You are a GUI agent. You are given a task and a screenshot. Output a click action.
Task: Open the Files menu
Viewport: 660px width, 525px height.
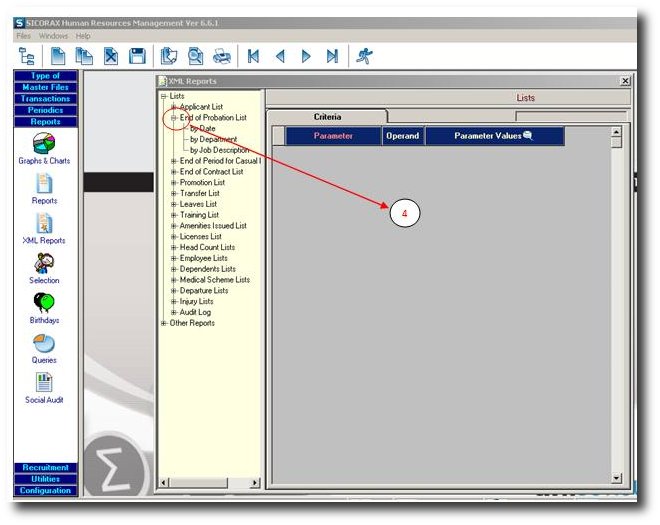(24, 36)
